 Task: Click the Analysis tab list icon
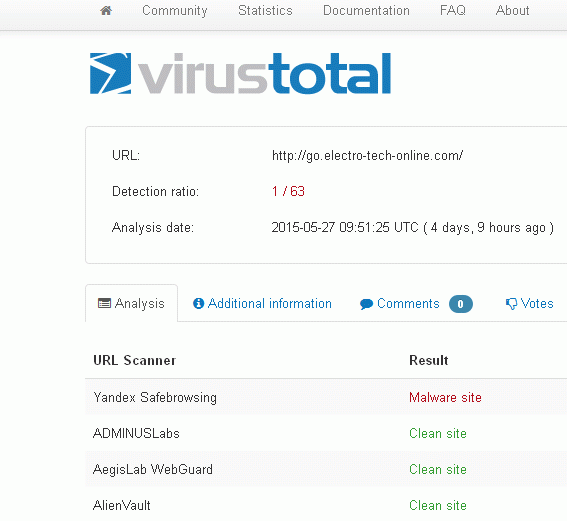(105, 303)
